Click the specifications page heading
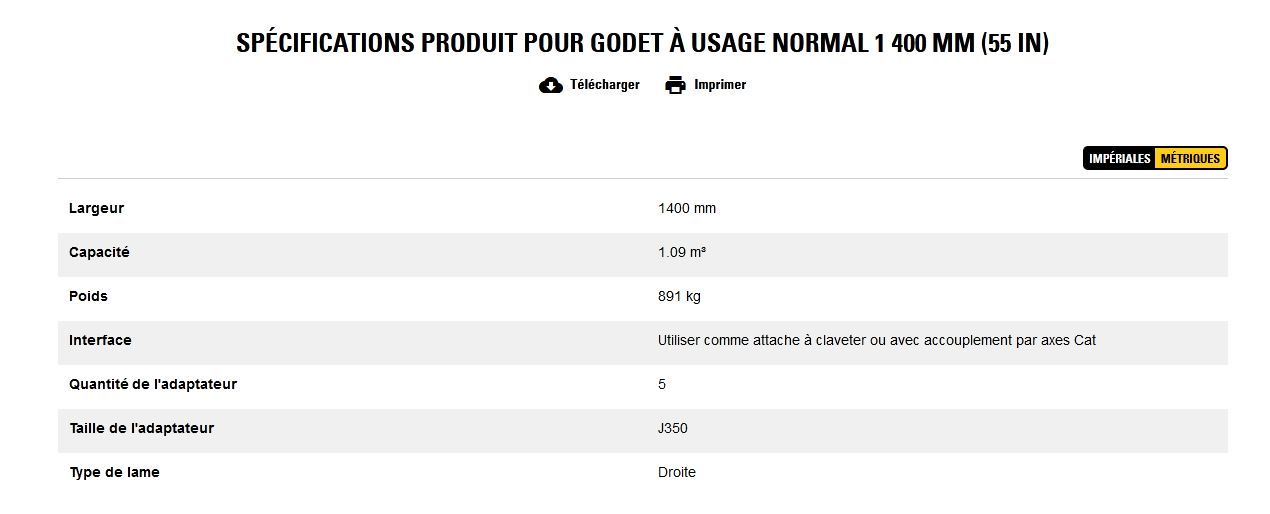This screenshot has width=1270, height=514. (642, 44)
